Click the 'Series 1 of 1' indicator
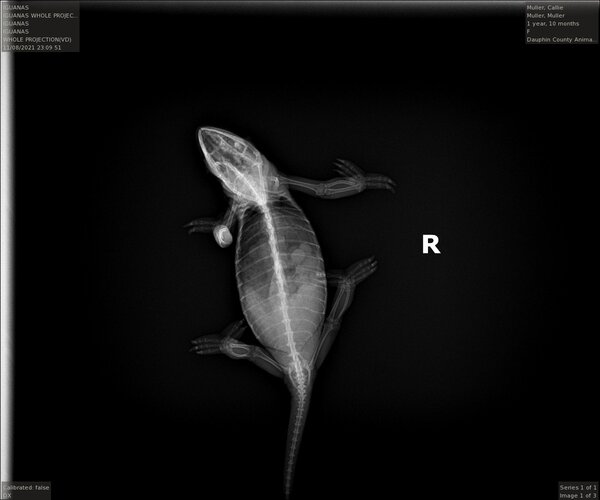The width and height of the screenshot is (600, 500). point(577,487)
